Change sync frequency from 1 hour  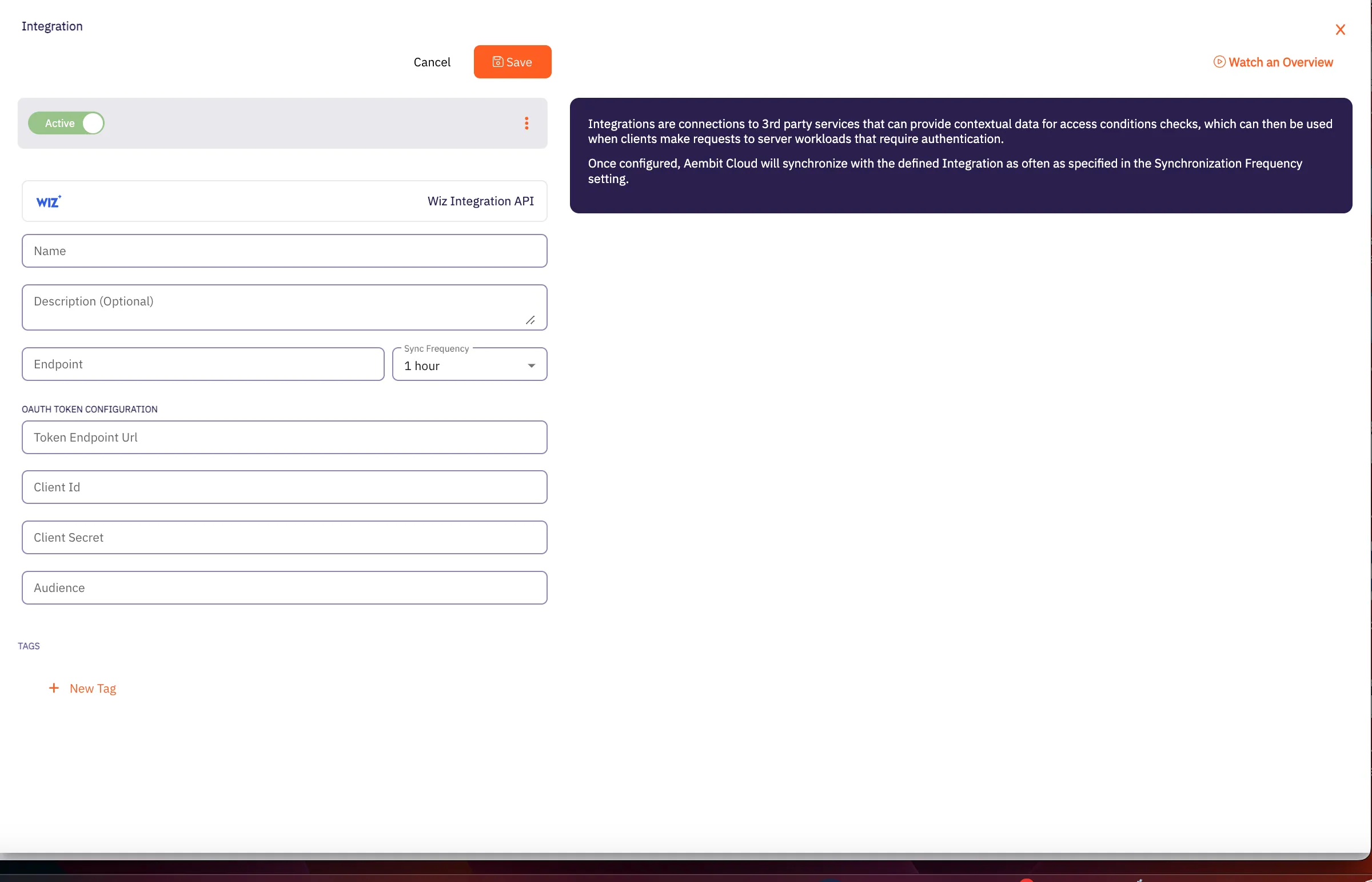pyautogui.click(x=469, y=365)
